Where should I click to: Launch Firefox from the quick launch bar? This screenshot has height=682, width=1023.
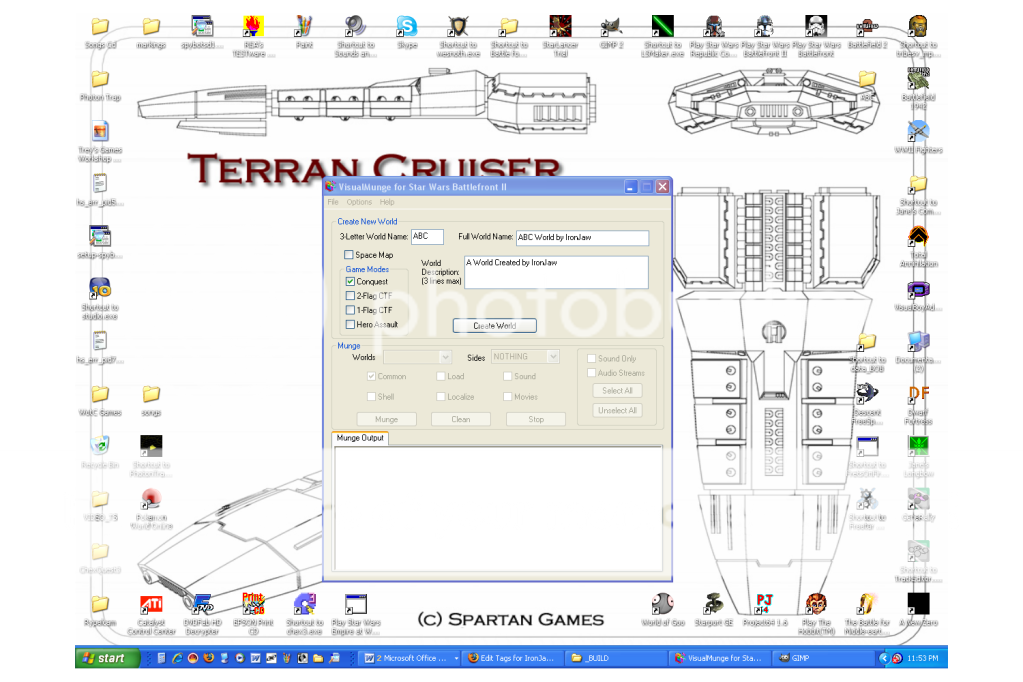pyautogui.click(x=209, y=658)
